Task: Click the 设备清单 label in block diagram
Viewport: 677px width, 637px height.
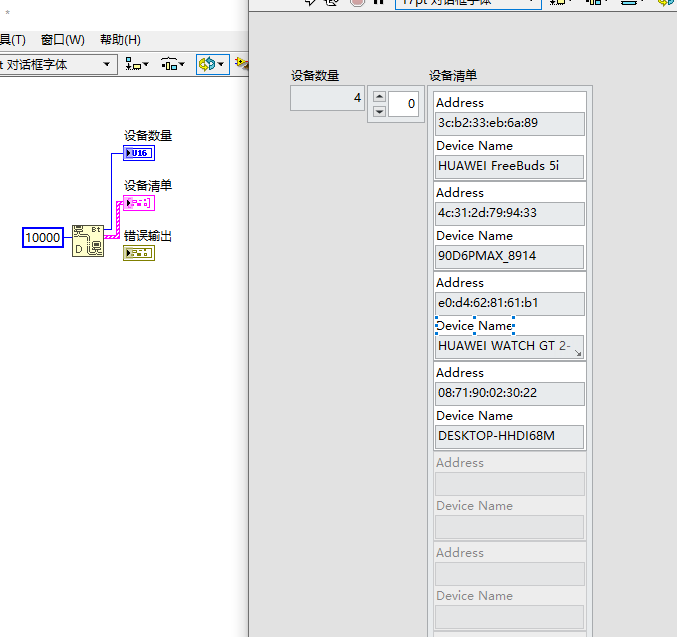Action: click(148, 186)
